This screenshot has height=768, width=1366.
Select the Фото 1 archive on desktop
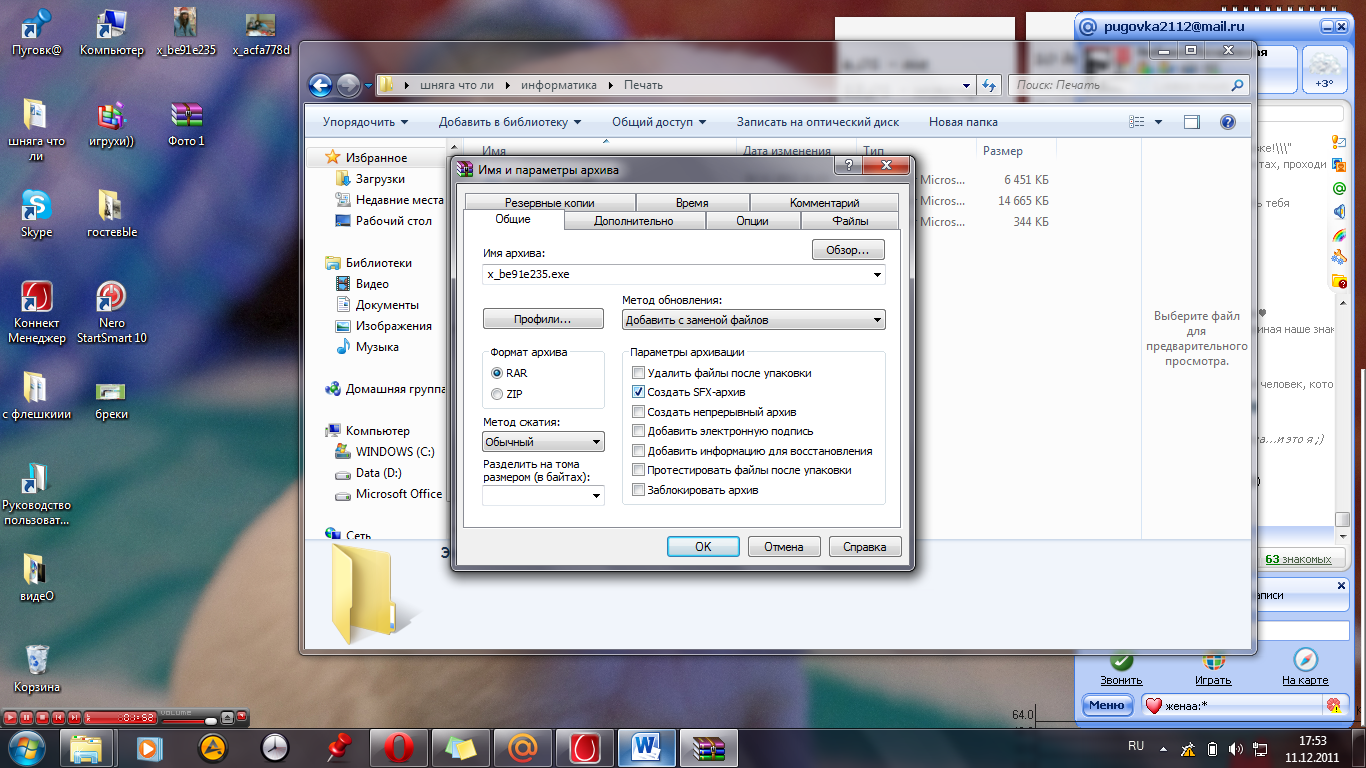point(187,123)
